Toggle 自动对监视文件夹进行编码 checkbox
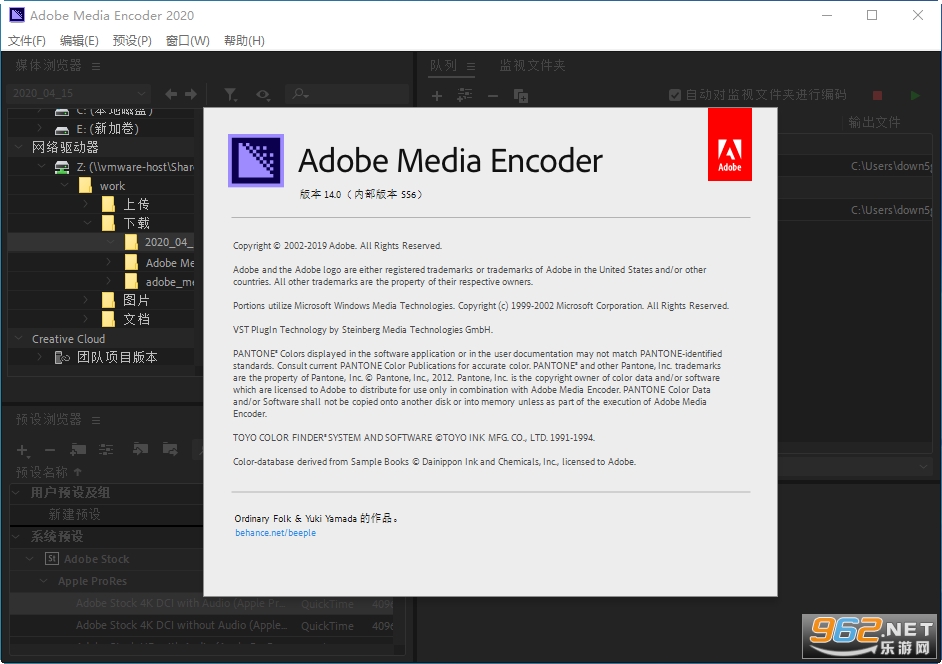 tap(675, 95)
